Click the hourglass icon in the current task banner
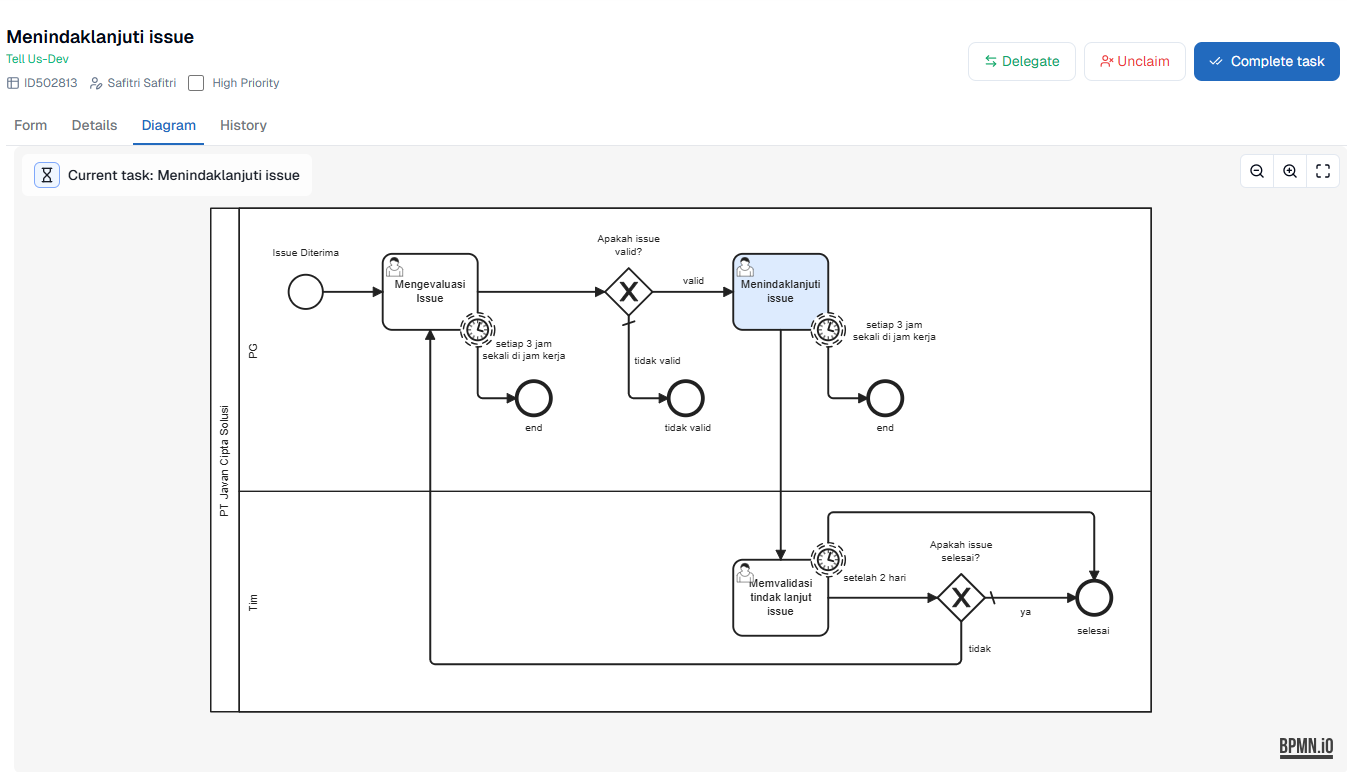 click(x=46, y=174)
